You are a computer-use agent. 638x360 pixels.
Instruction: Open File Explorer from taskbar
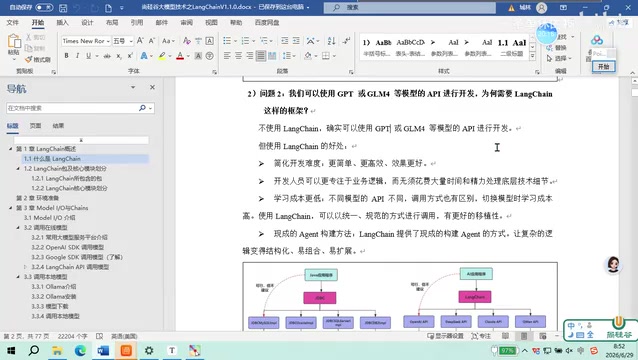[x=57, y=350]
